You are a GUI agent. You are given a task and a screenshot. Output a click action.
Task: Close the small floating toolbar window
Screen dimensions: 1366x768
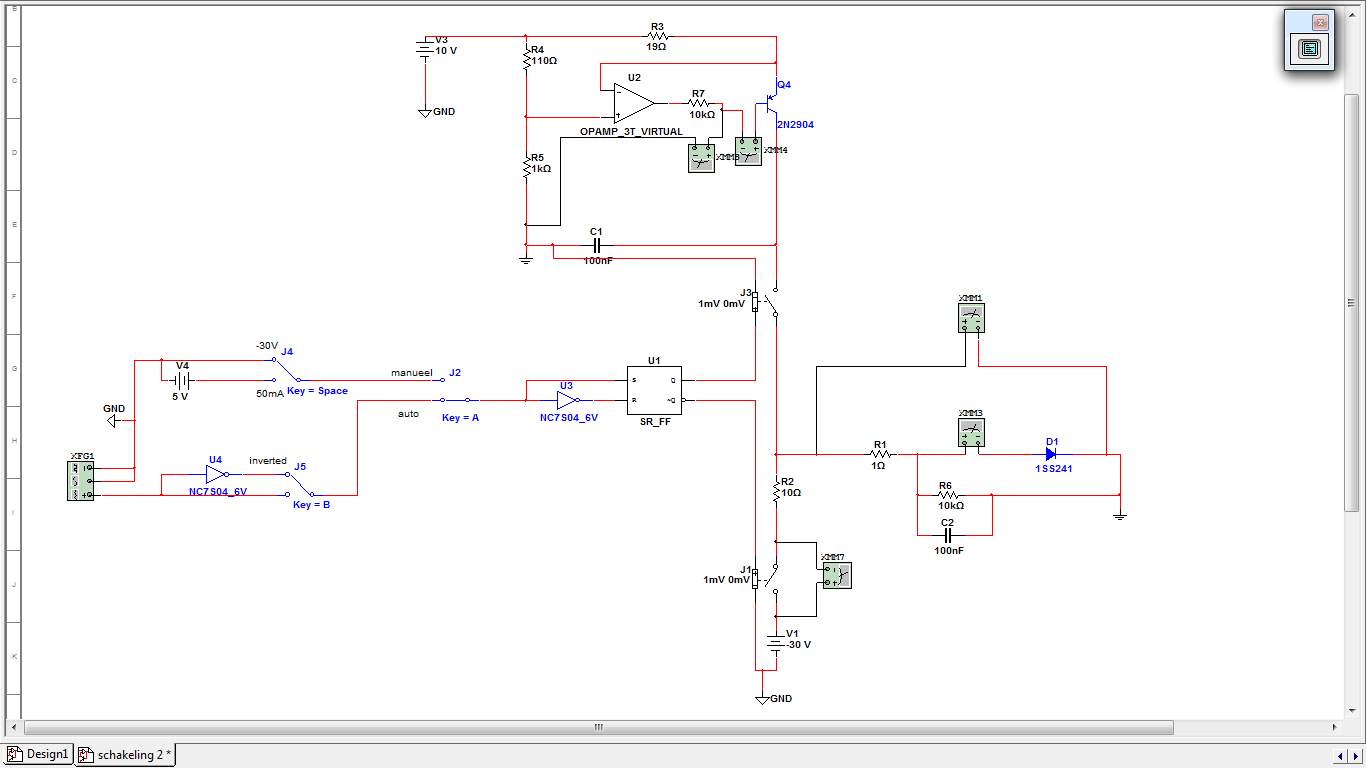pos(1320,22)
